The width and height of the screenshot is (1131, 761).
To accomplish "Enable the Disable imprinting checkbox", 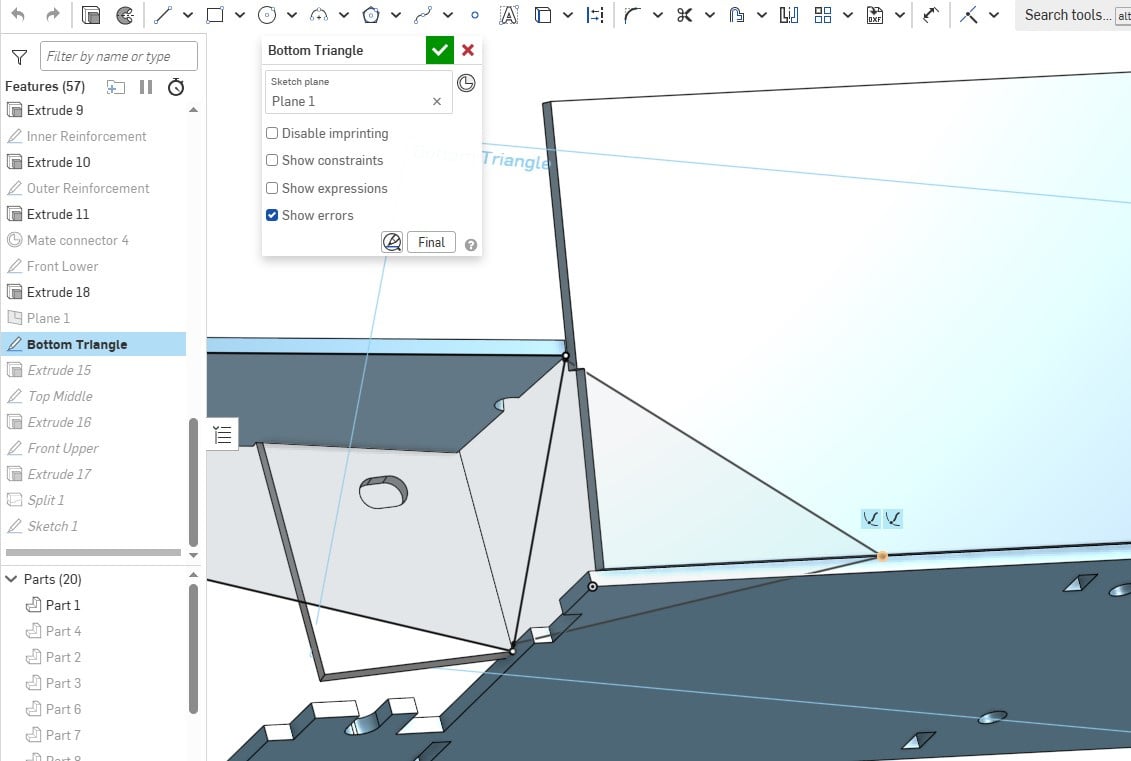I will click(x=272, y=133).
